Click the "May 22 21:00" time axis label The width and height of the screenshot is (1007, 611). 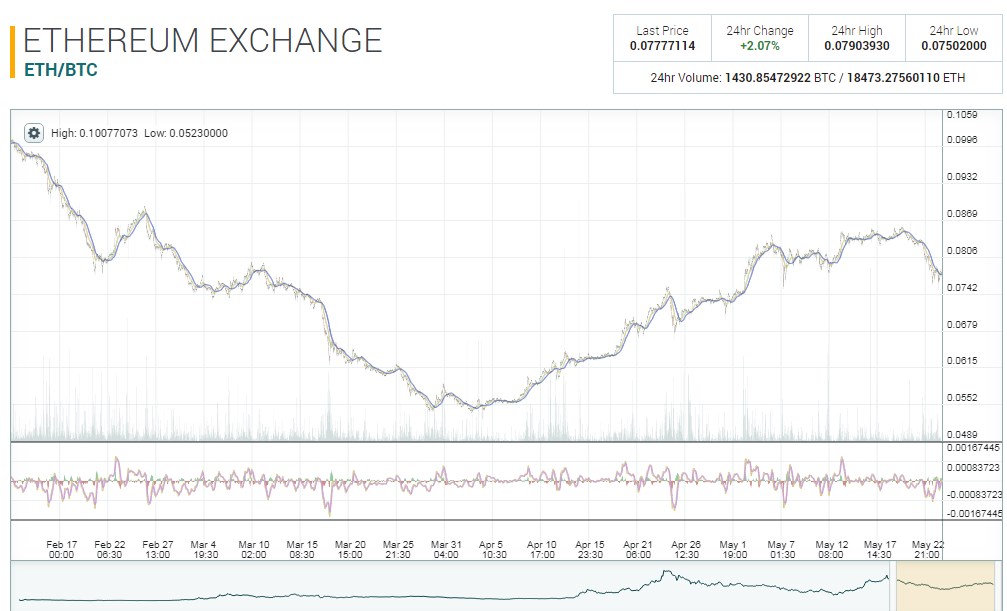click(x=927, y=549)
